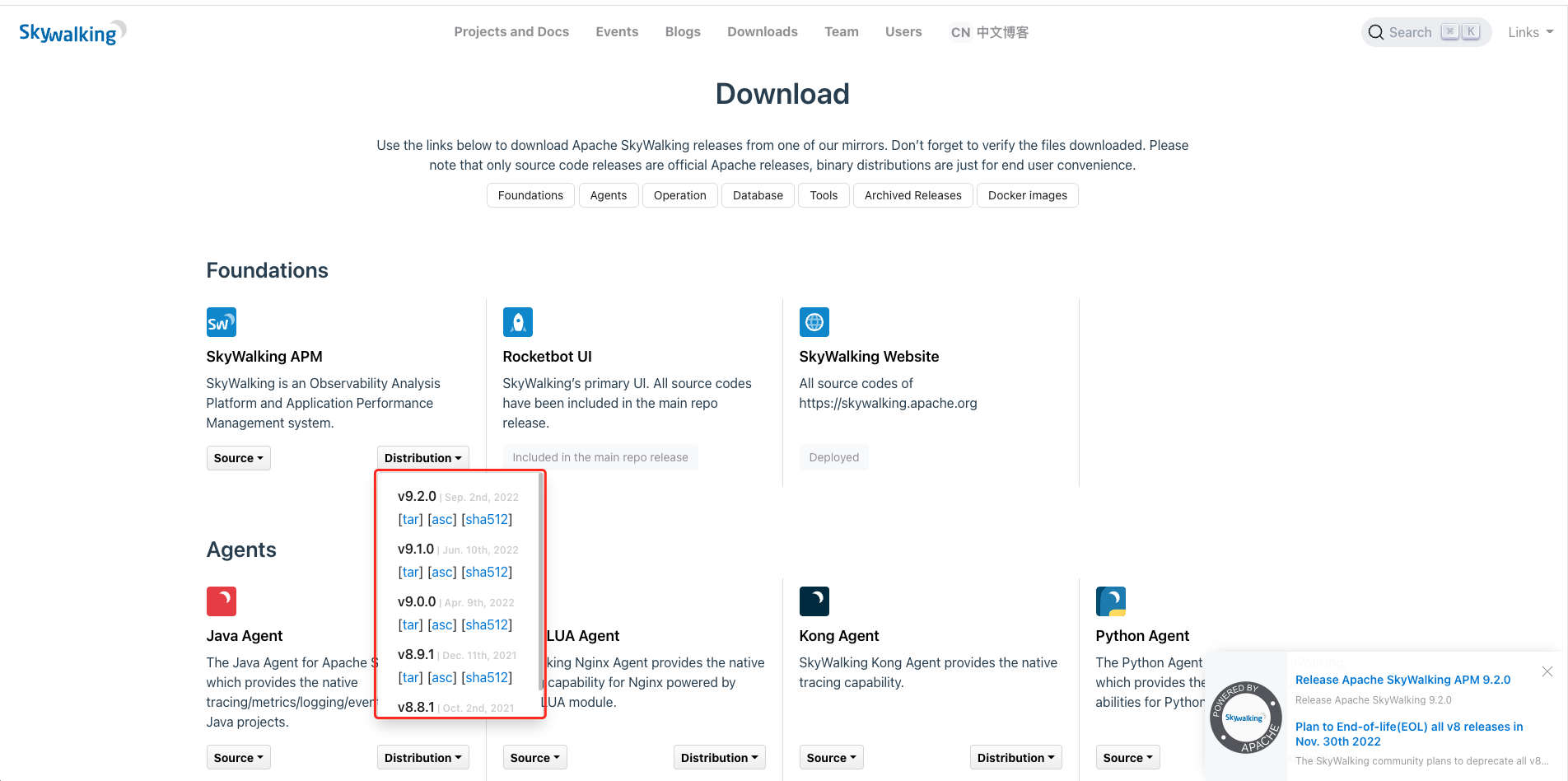Open Java Agent Distribution dropdown
The width and height of the screenshot is (1568, 781).
pyautogui.click(x=422, y=758)
